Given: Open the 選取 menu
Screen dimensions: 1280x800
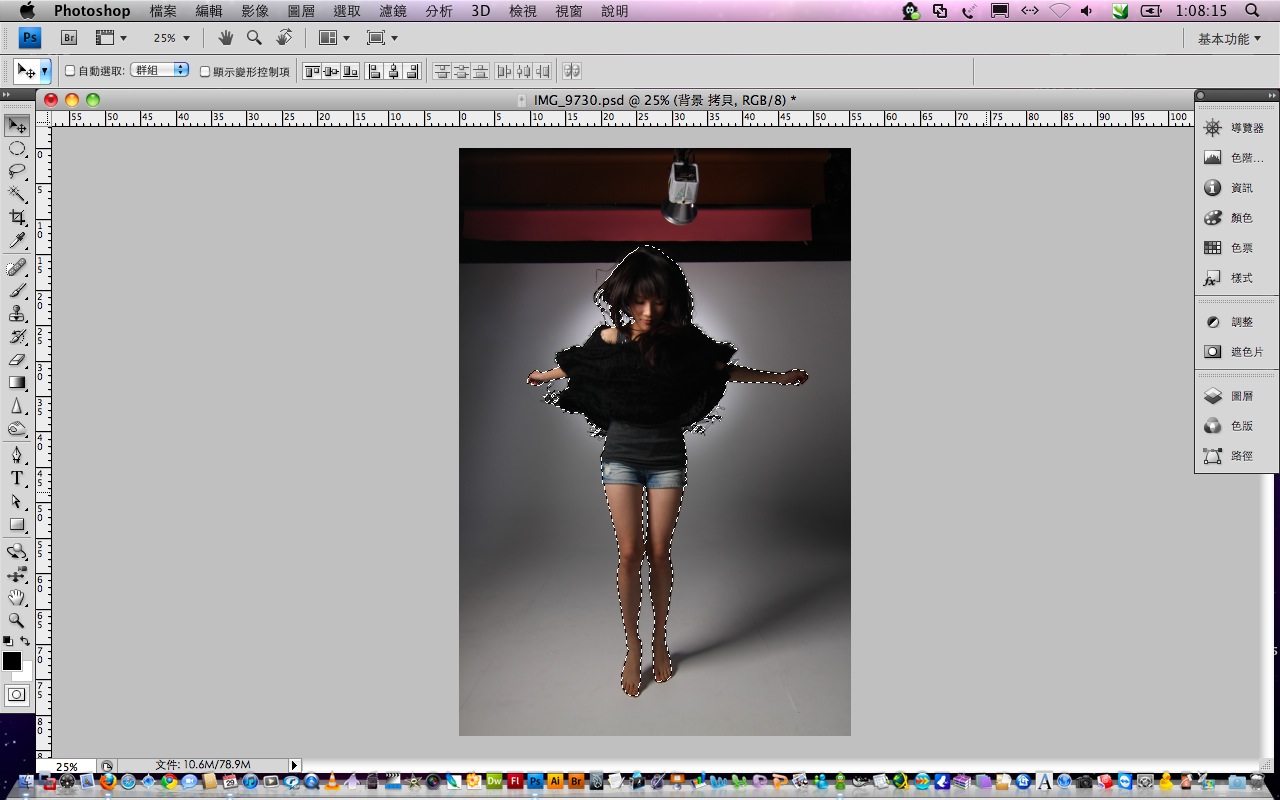Looking at the screenshot, I should click(347, 11).
